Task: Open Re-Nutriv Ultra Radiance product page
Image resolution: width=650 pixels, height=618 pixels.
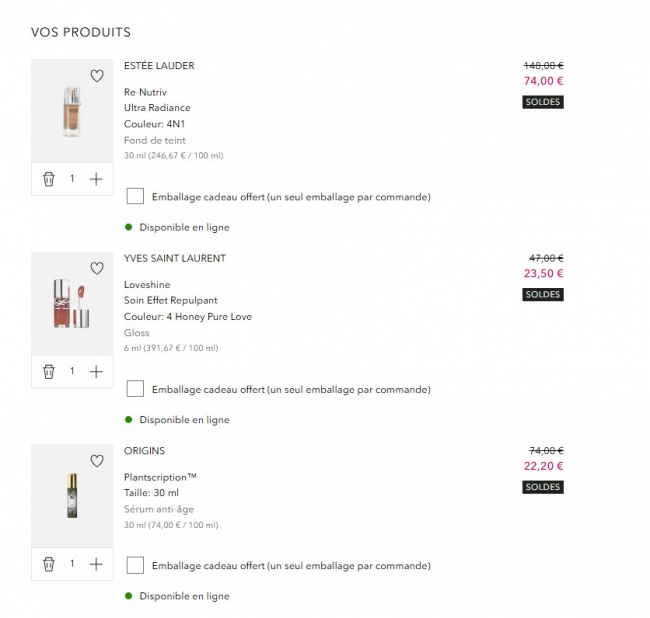Action: 157,100
